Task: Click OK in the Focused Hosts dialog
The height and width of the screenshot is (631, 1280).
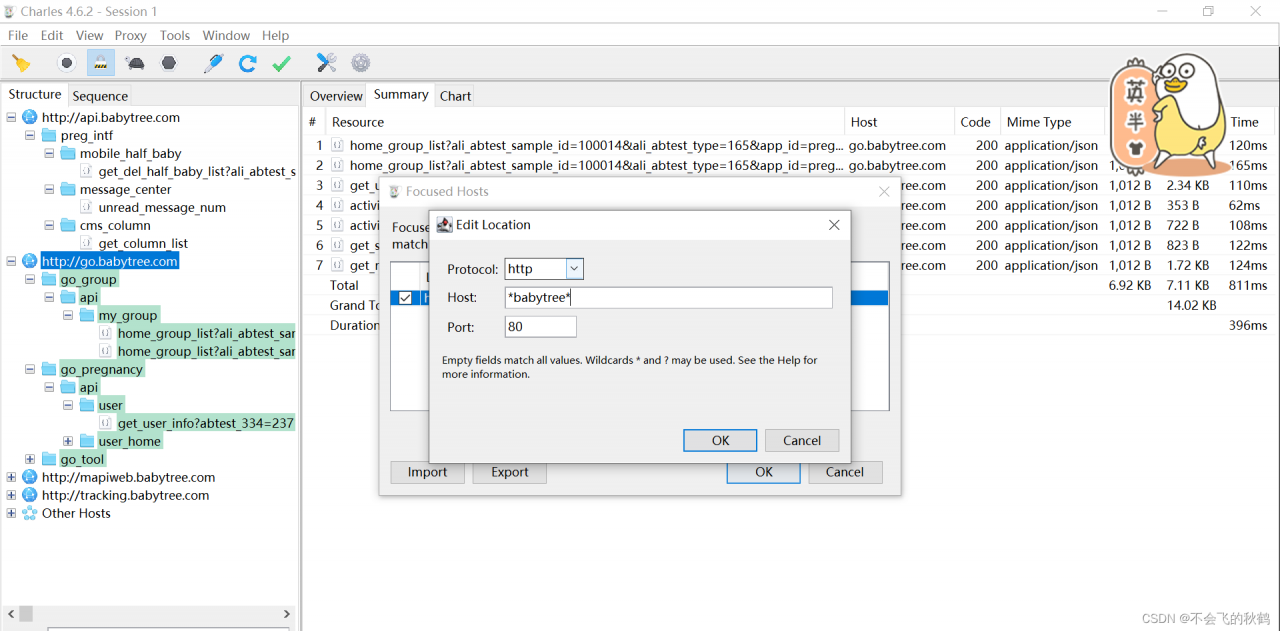Action: (x=764, y=472)
